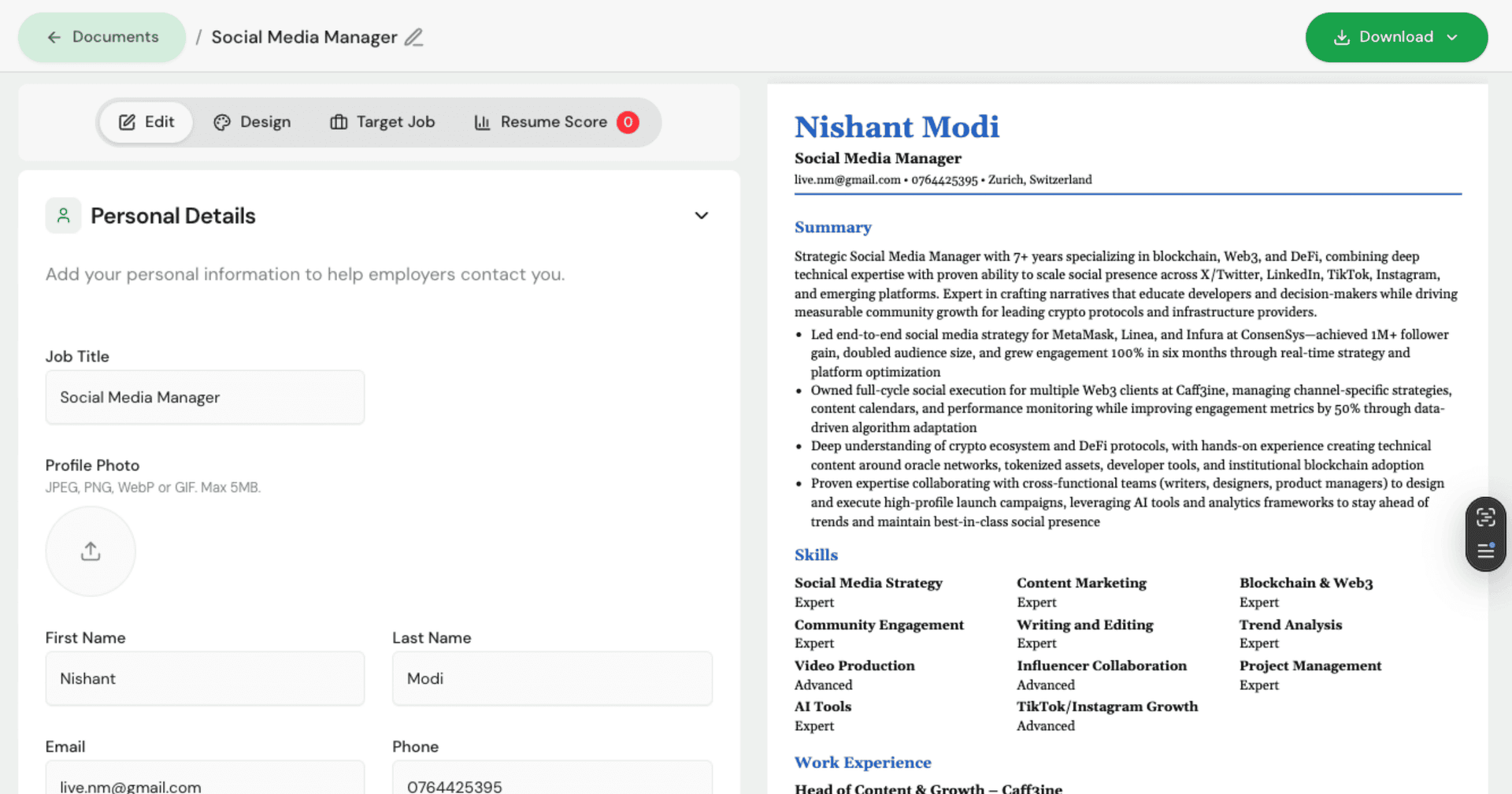The width and height of the screenshot is (1512, 794).
Task: Click the First Name field
Action: point(205,678)
